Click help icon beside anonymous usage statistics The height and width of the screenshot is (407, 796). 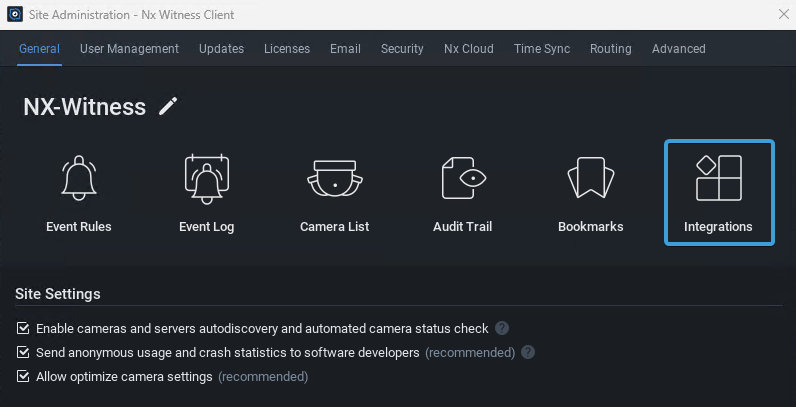[x=528, y=352]
